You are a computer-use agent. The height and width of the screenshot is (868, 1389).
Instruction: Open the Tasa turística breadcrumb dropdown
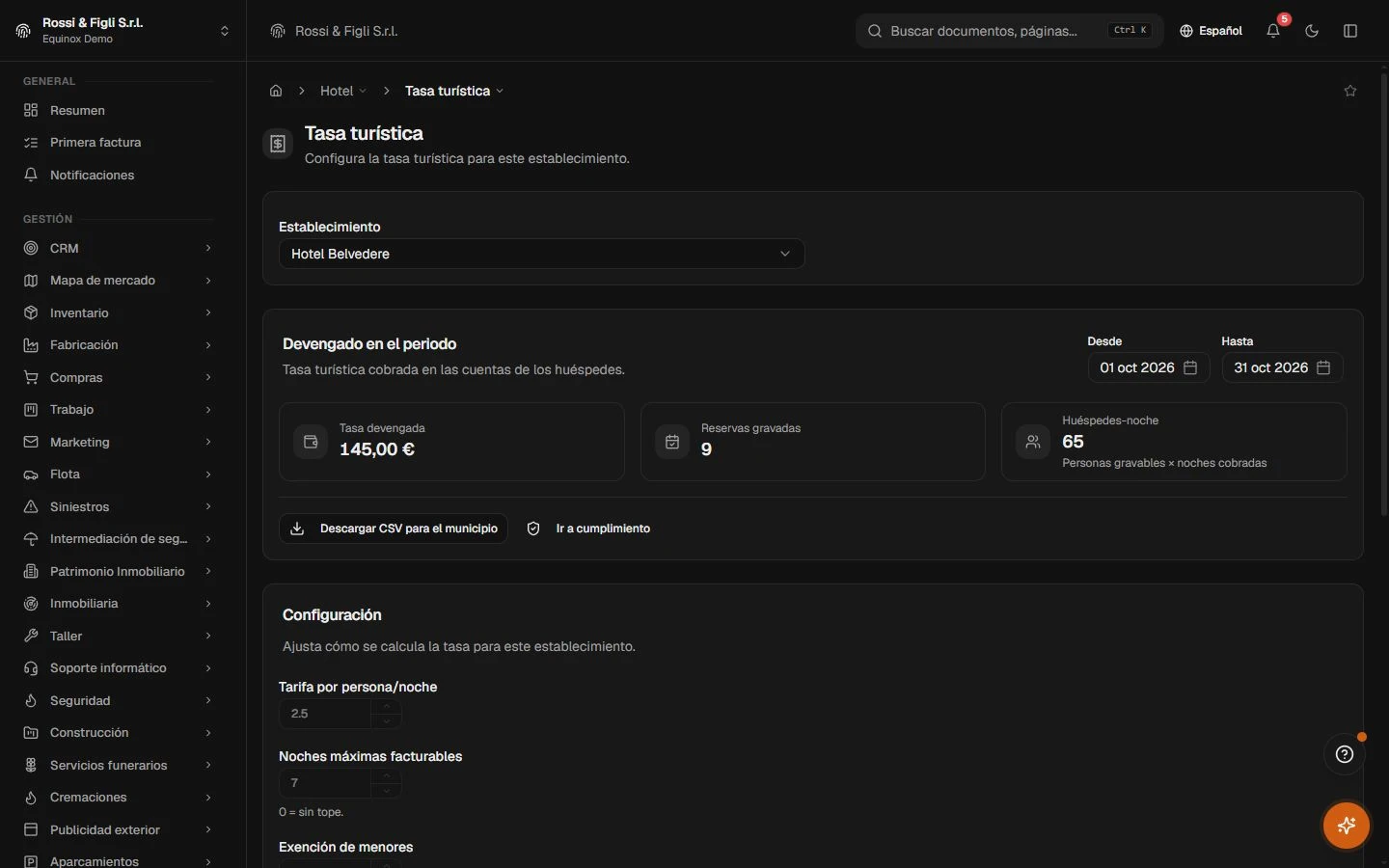point(454,91)
